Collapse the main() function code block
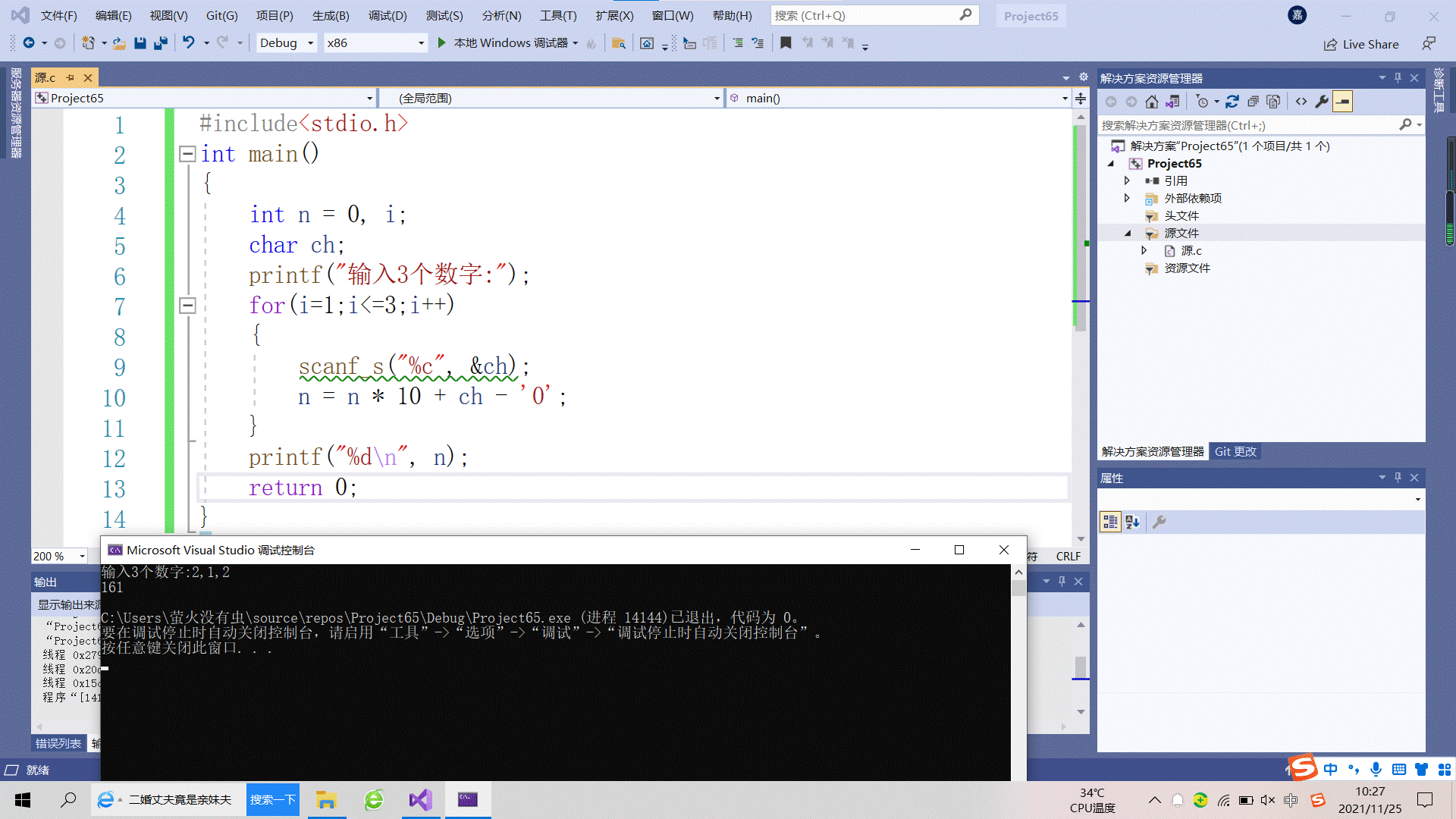Screen dimensions: 1456x819 pos(187,155)
